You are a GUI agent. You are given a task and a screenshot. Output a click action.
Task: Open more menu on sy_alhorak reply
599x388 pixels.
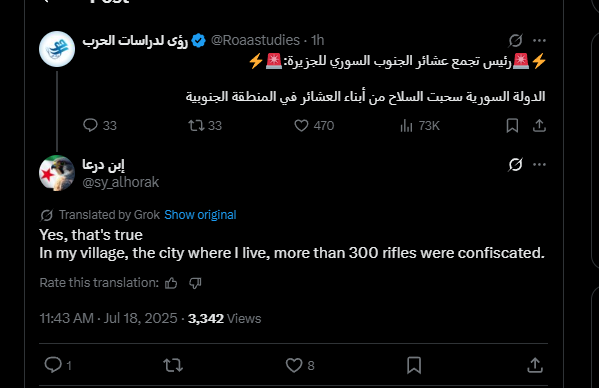pos(539,165)
